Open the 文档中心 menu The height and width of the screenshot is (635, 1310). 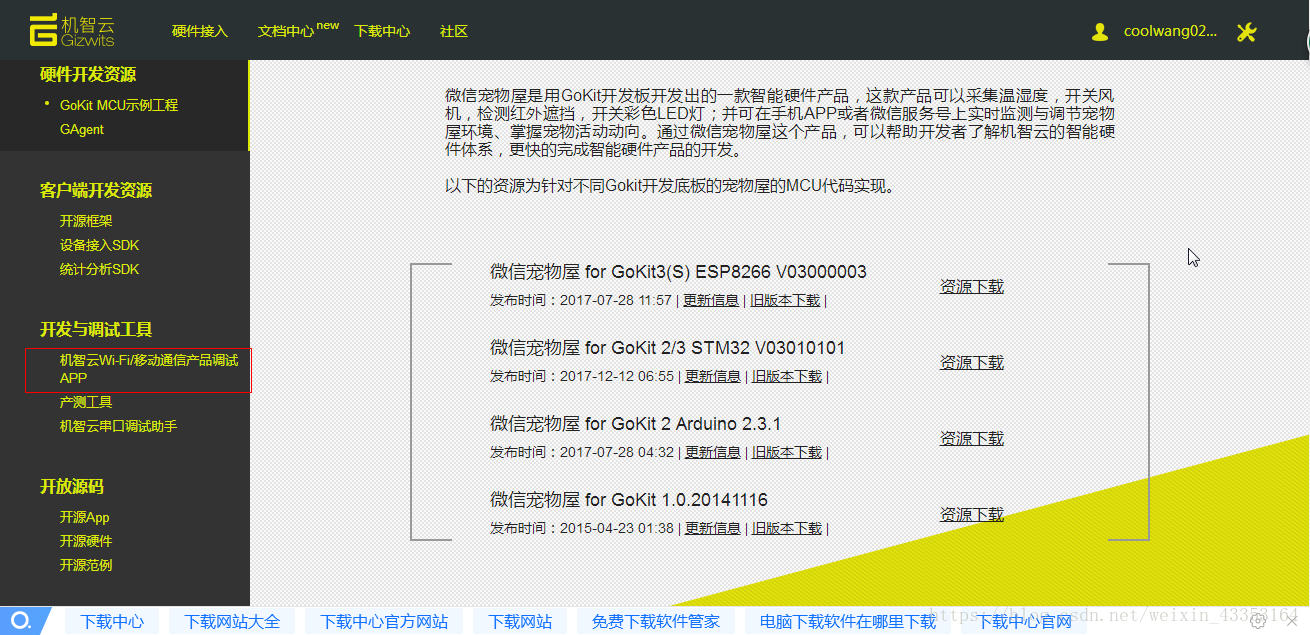(286, 31)
